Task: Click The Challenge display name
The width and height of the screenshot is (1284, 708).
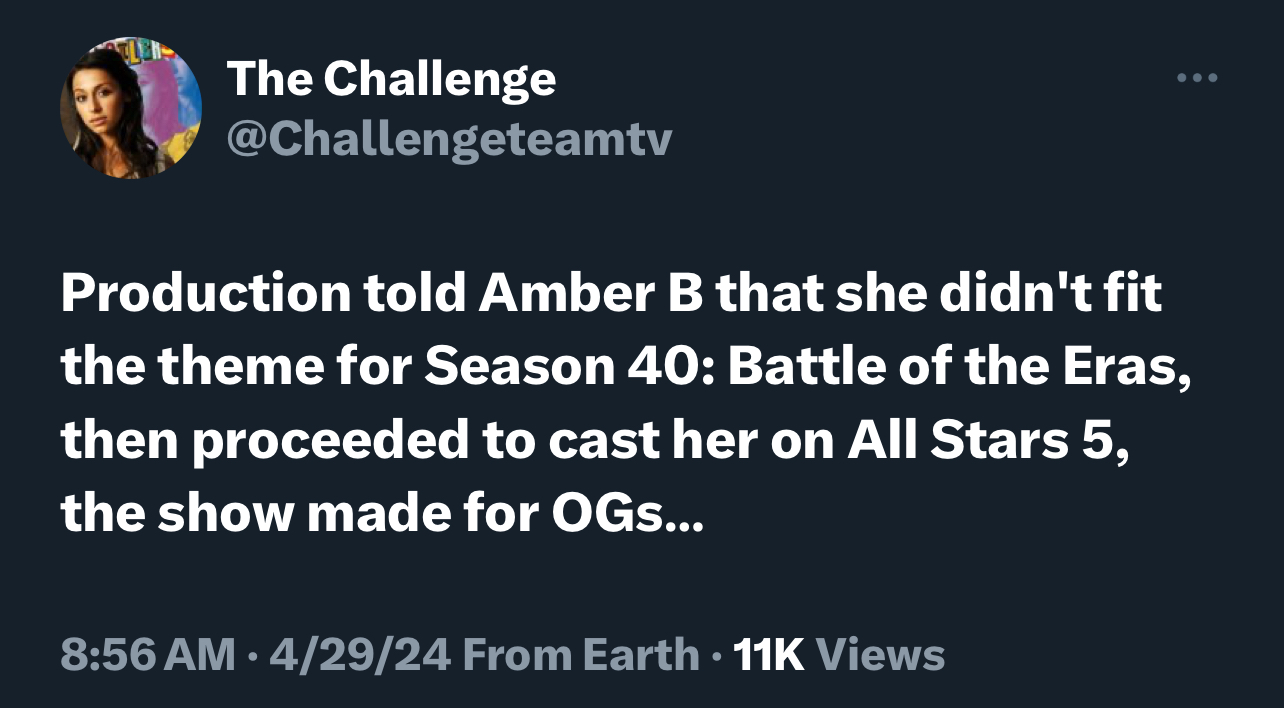Action: tap(391, 78)
